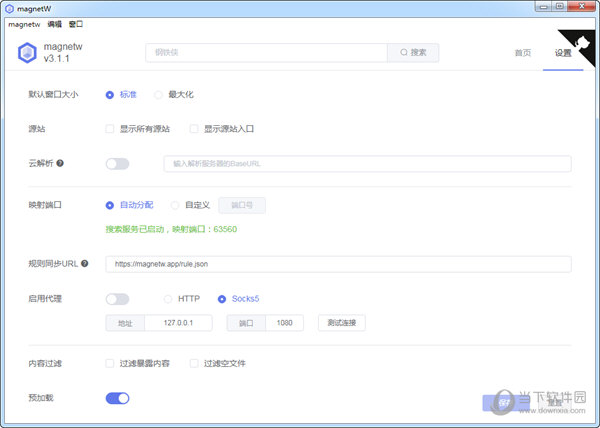Click the GitHub cat corner icon
Screen dimensions: 600x428
click(x=582, y=42)
